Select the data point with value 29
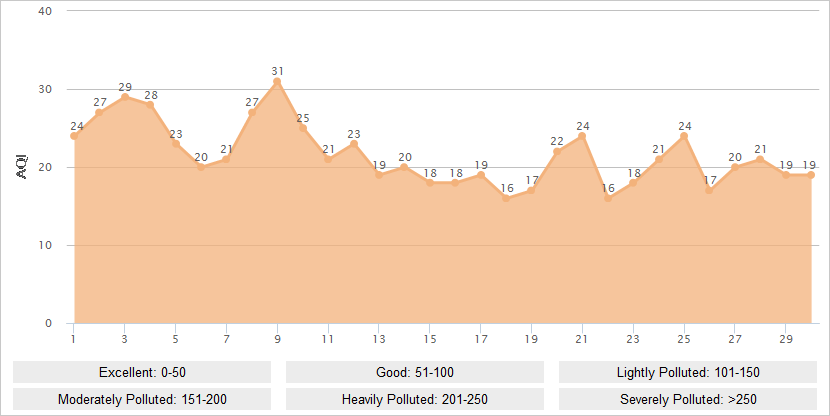Viewport: 830px width, 416px height. [x=125, y=97]
